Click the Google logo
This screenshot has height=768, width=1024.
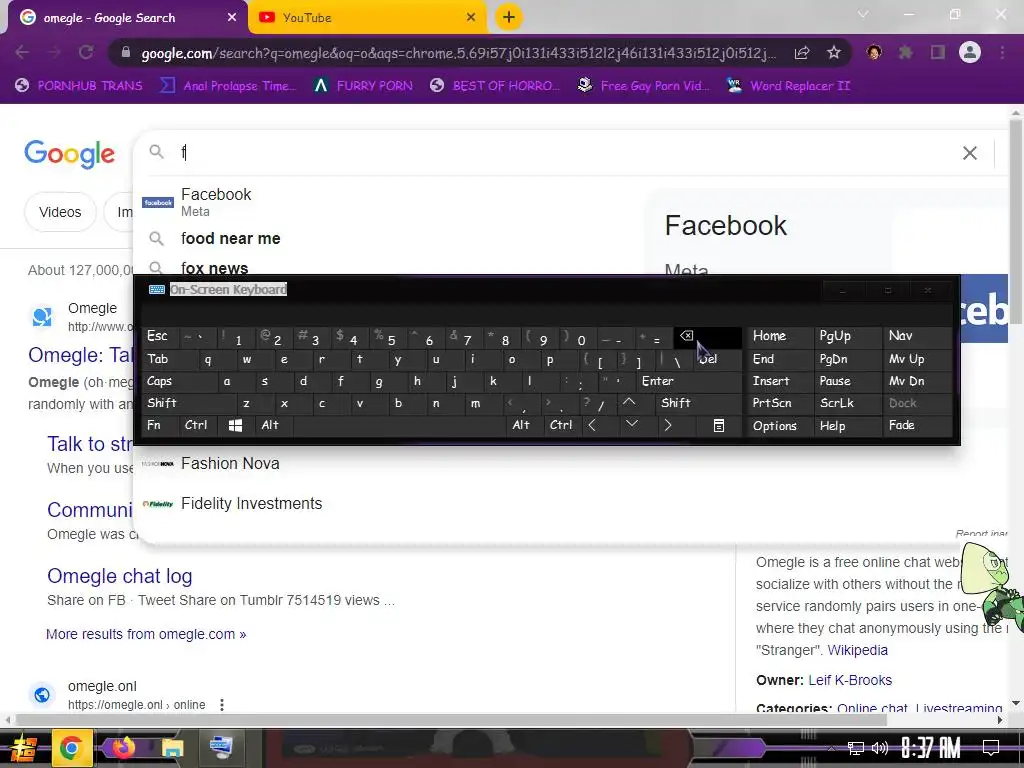(69, 153)
